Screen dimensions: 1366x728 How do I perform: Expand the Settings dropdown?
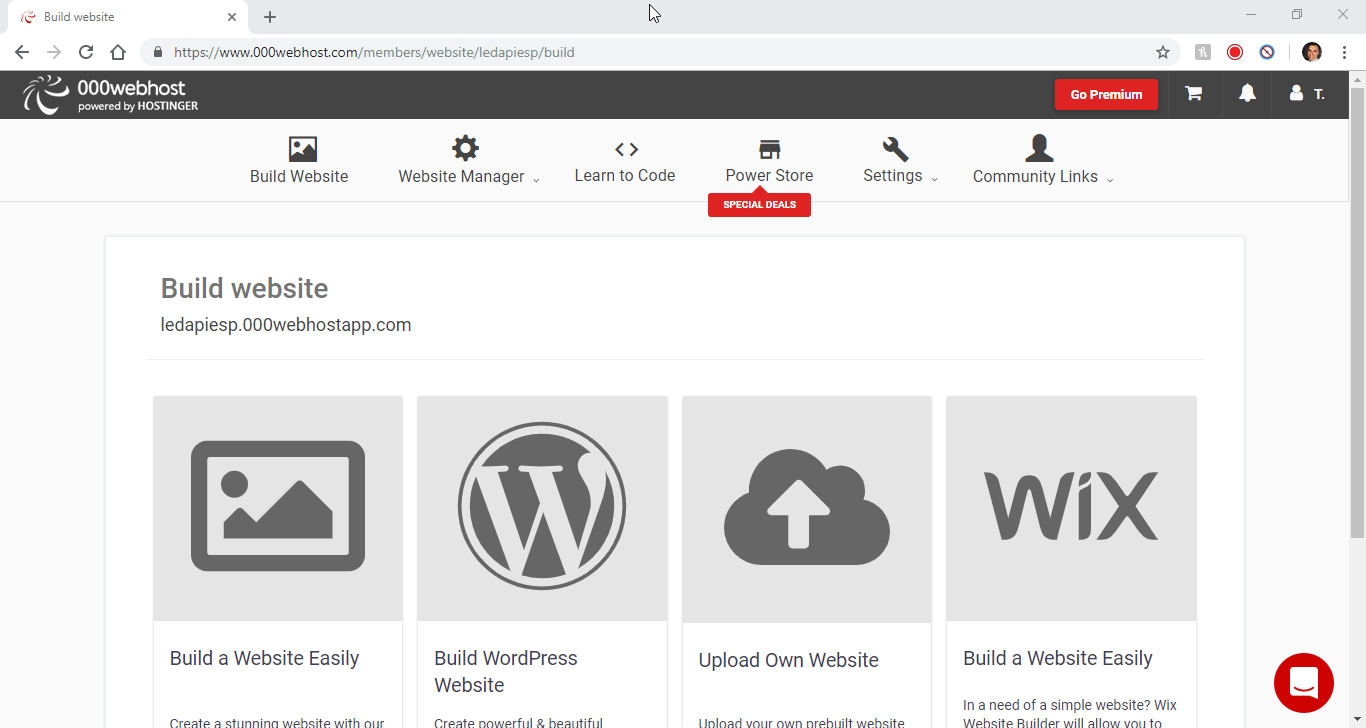[x=934, y=177]
